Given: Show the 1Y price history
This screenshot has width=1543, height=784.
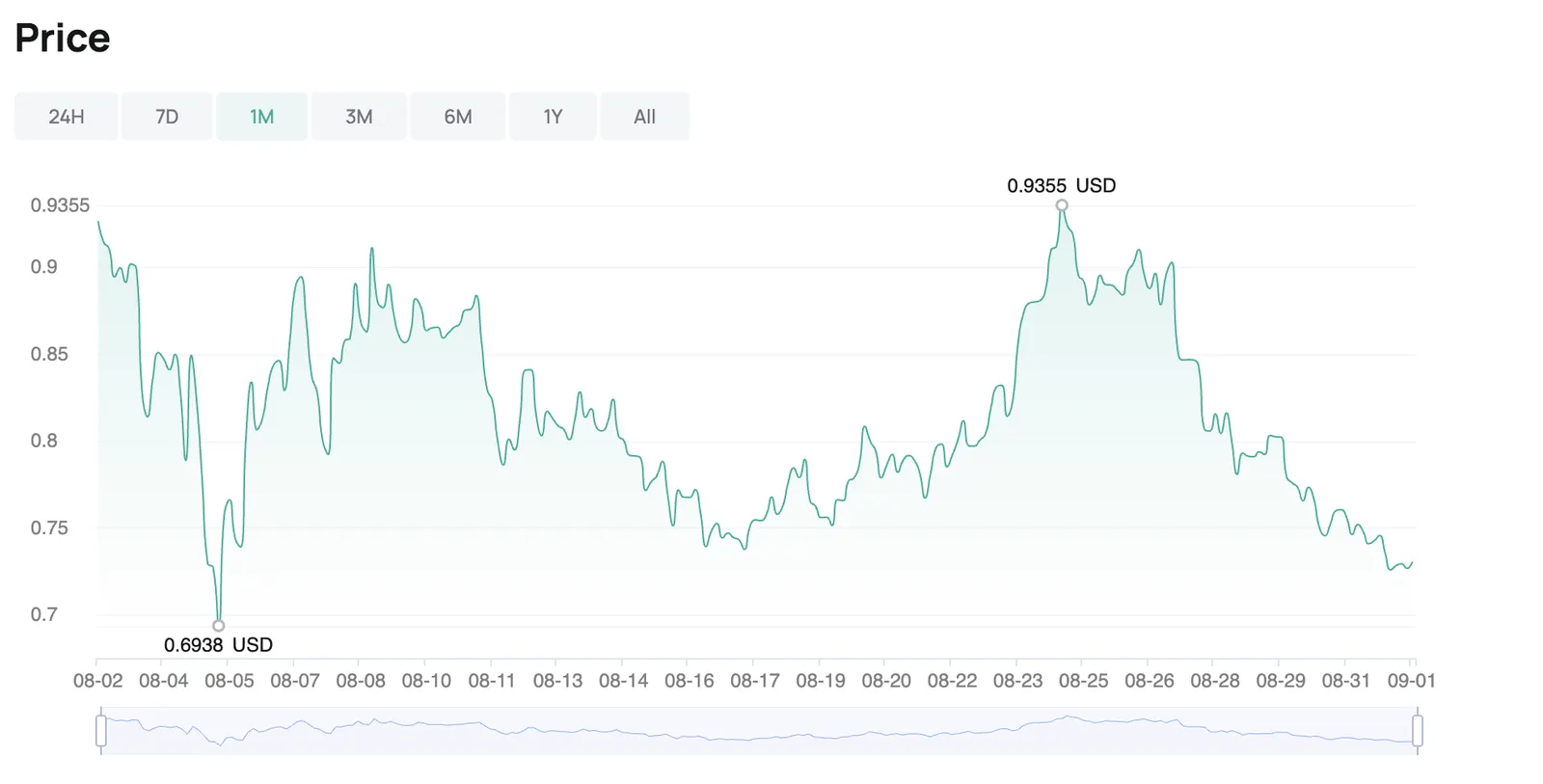Looking at the screenshot, I should [x=553, y=117].
